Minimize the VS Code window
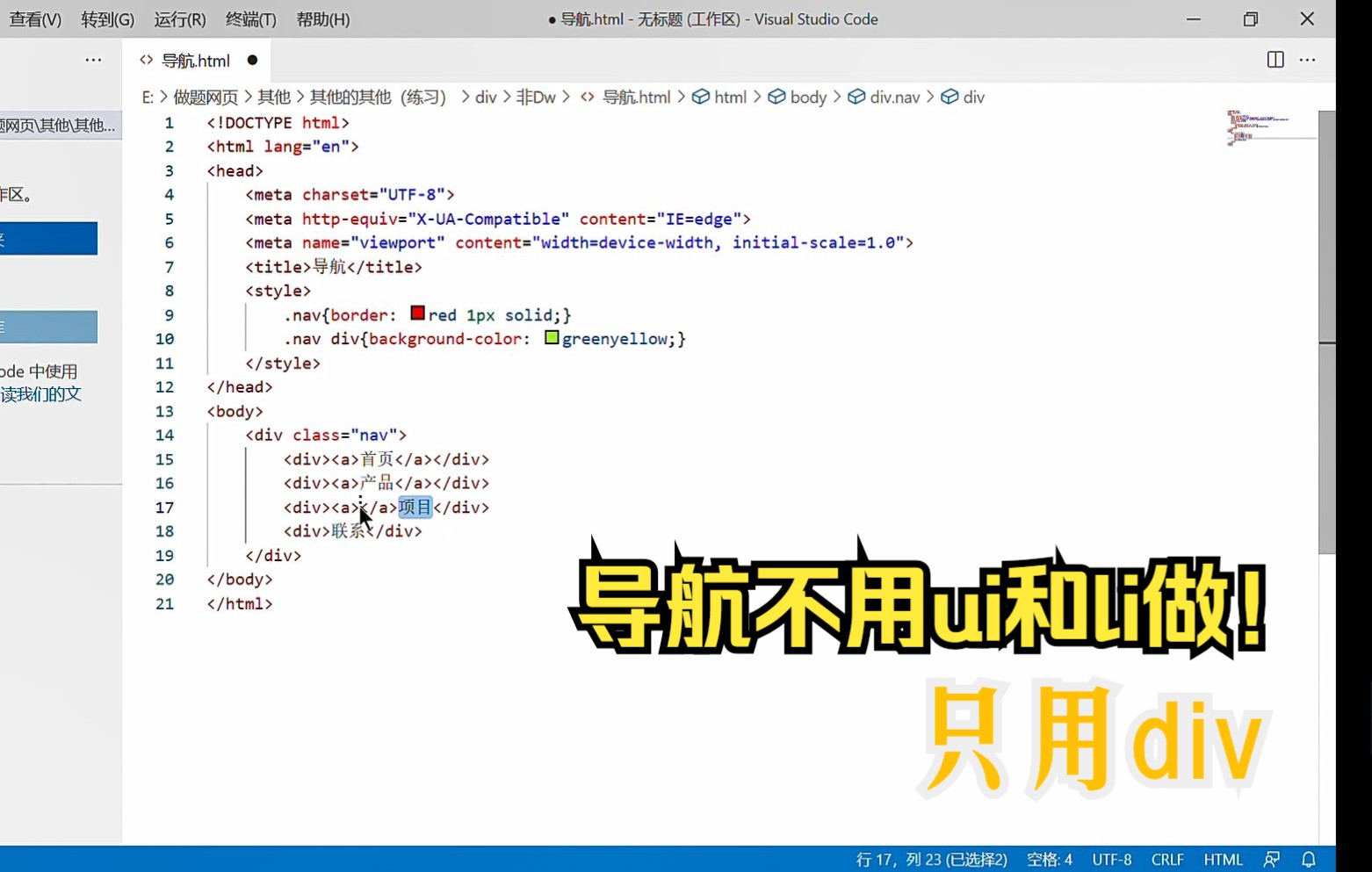 coord(1194,19)
